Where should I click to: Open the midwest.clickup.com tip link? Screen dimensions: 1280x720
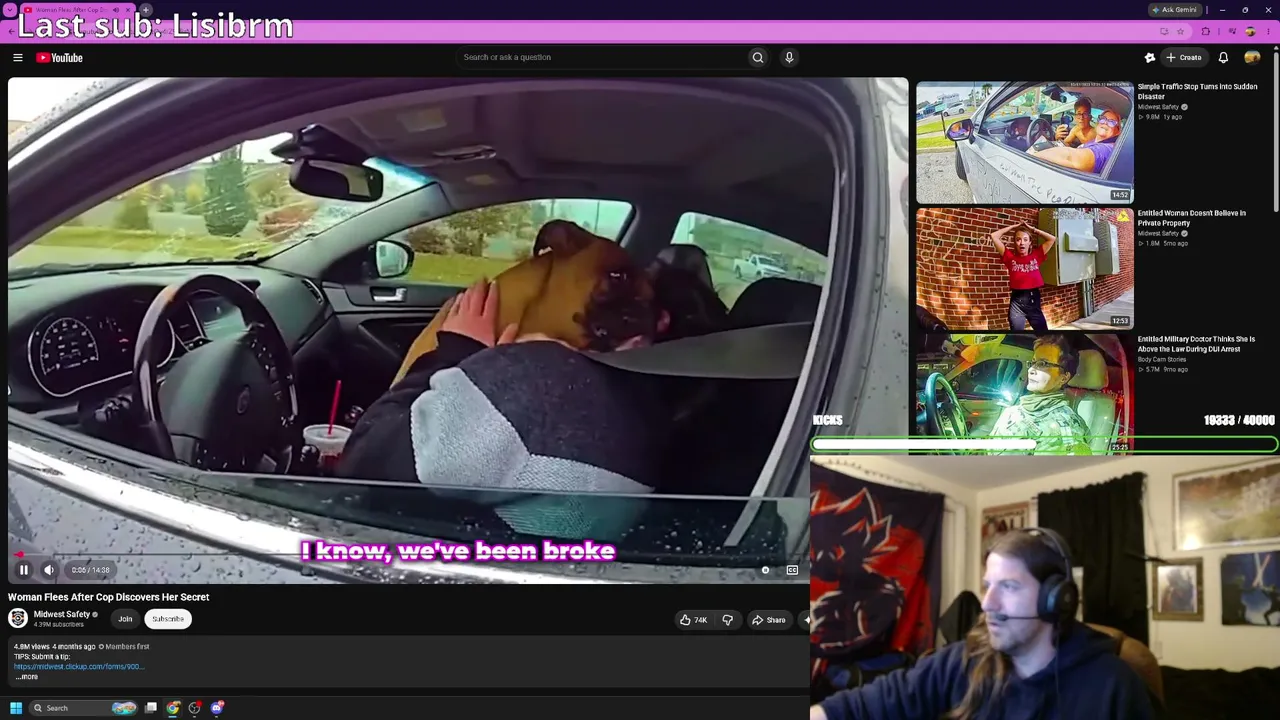click(x=79, y=666)
